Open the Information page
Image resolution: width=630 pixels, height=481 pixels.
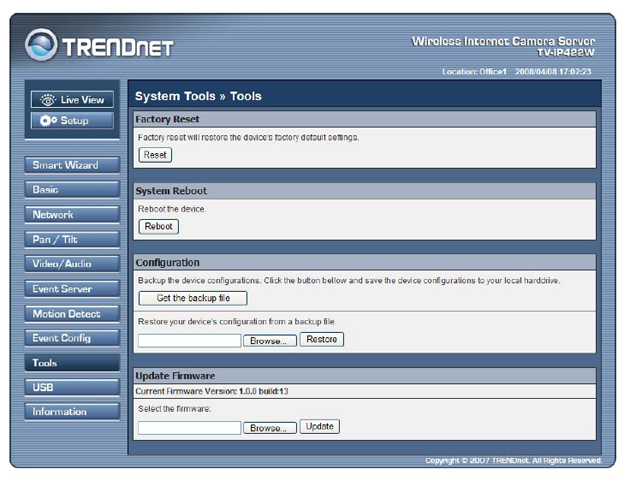72,412
